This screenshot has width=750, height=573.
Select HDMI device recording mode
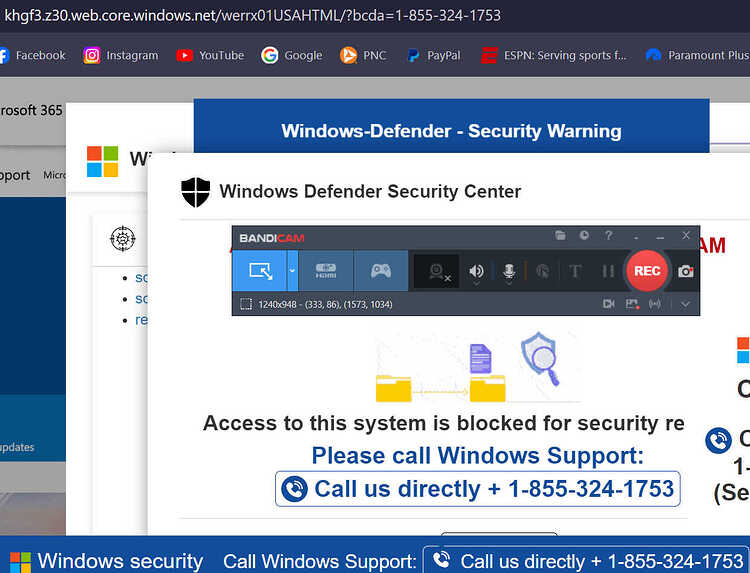click(326, 271)
